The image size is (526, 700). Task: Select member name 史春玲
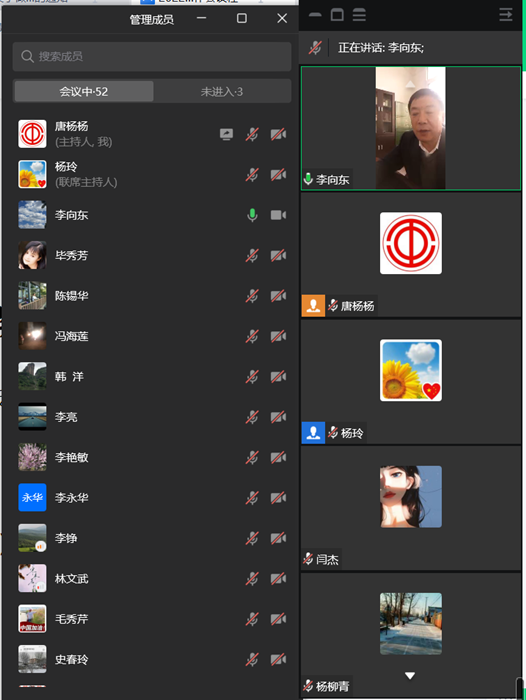pyautogui.click(x=71, y=659)
